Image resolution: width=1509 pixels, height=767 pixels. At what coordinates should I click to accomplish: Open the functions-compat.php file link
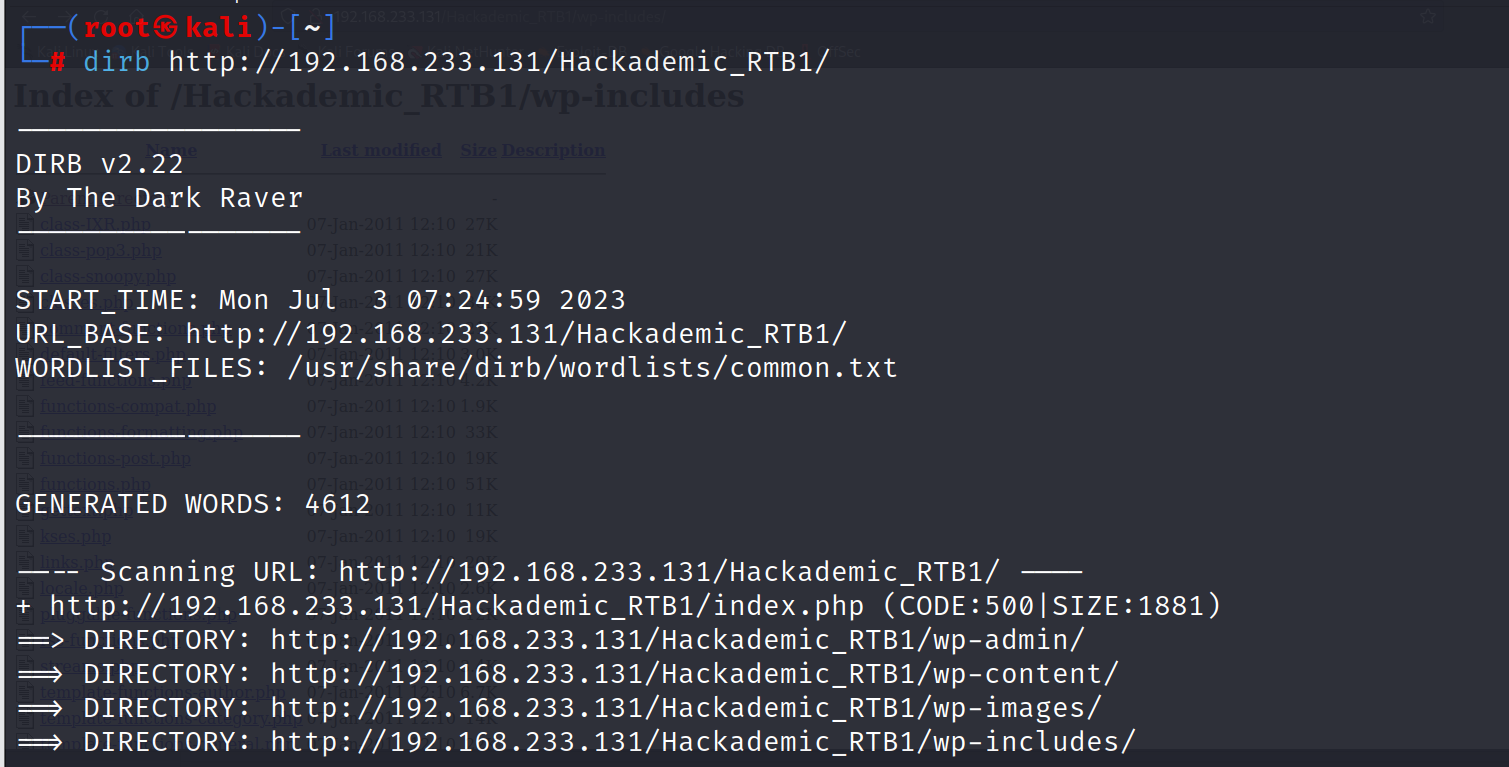(128, 407)
